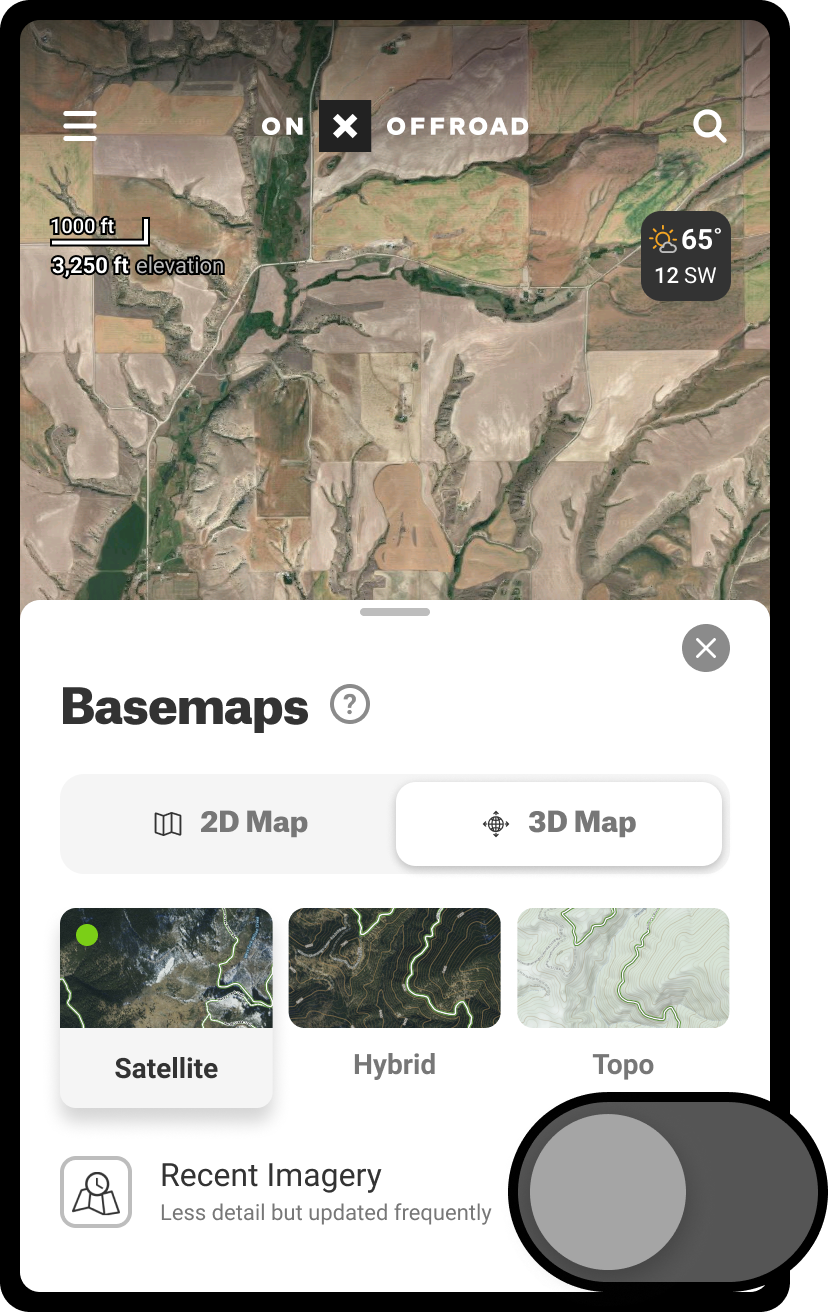Open the hamburger menu

click(80, 126)
